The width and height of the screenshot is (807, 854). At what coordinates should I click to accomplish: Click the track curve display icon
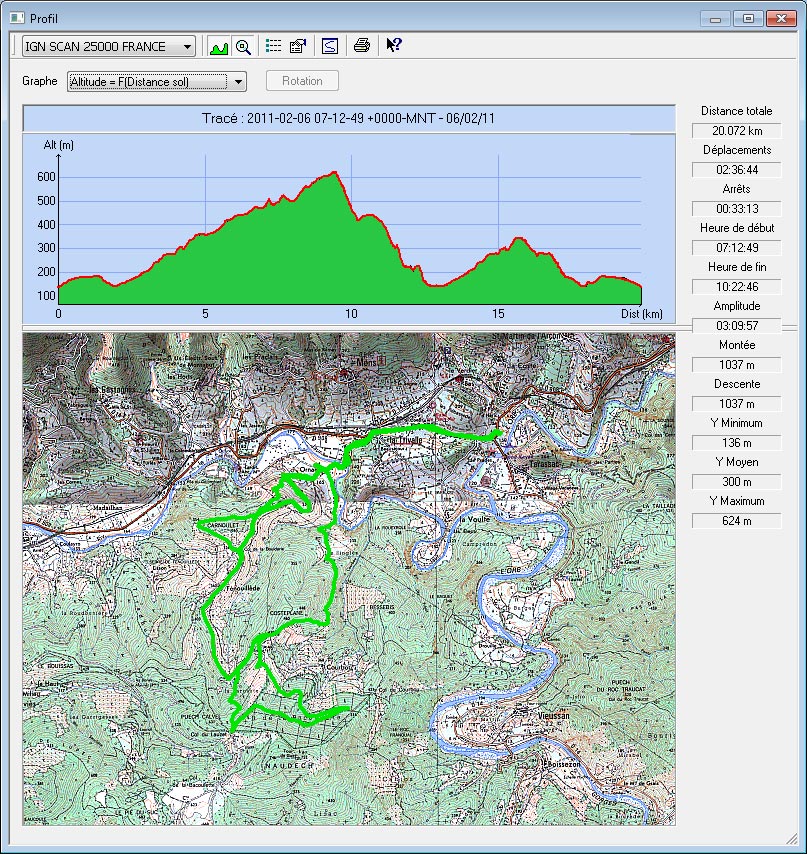click(x=330, y=46)
